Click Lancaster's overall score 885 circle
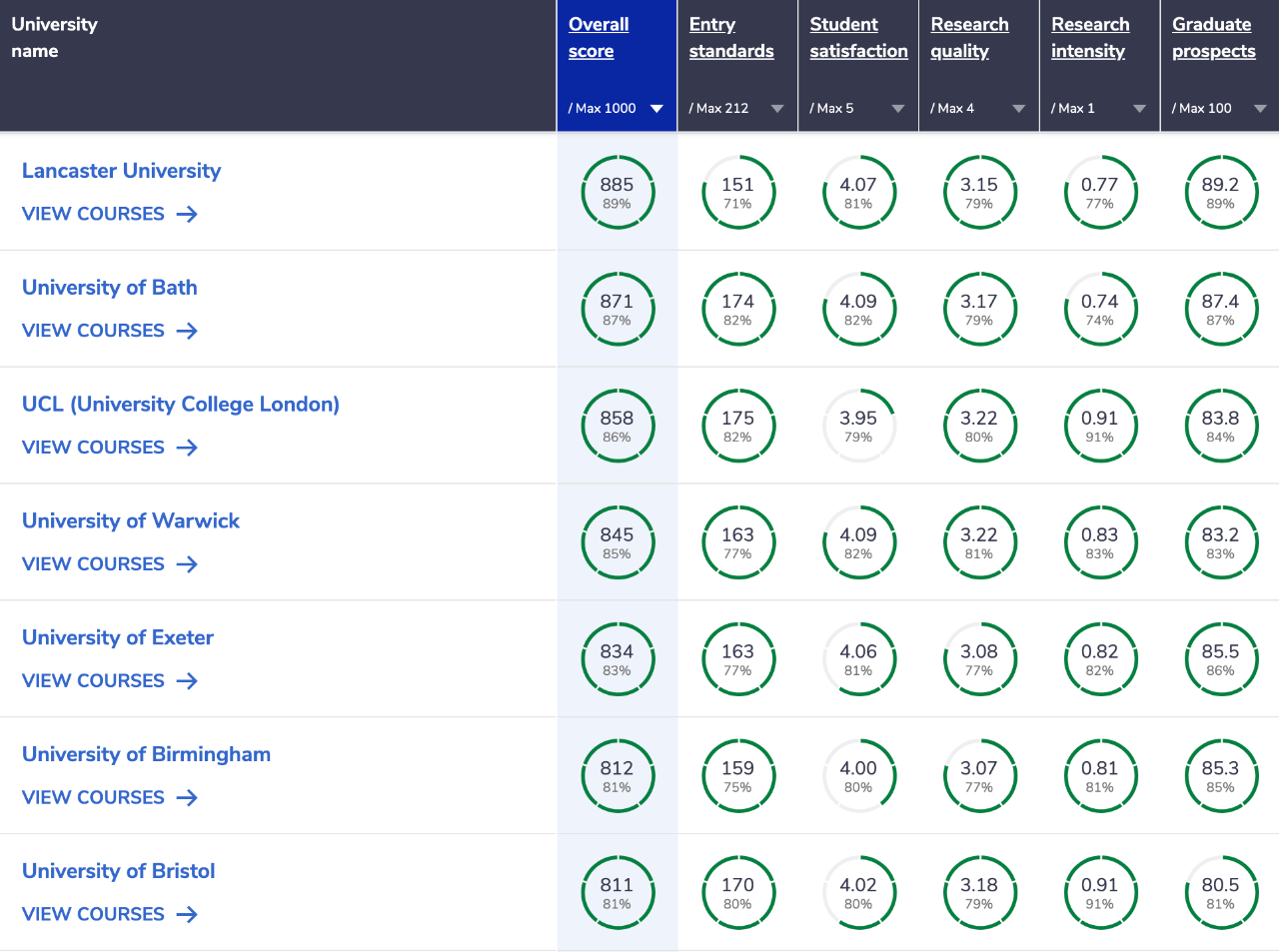This screenshot has height=952, width=1279. pos(617,192)
